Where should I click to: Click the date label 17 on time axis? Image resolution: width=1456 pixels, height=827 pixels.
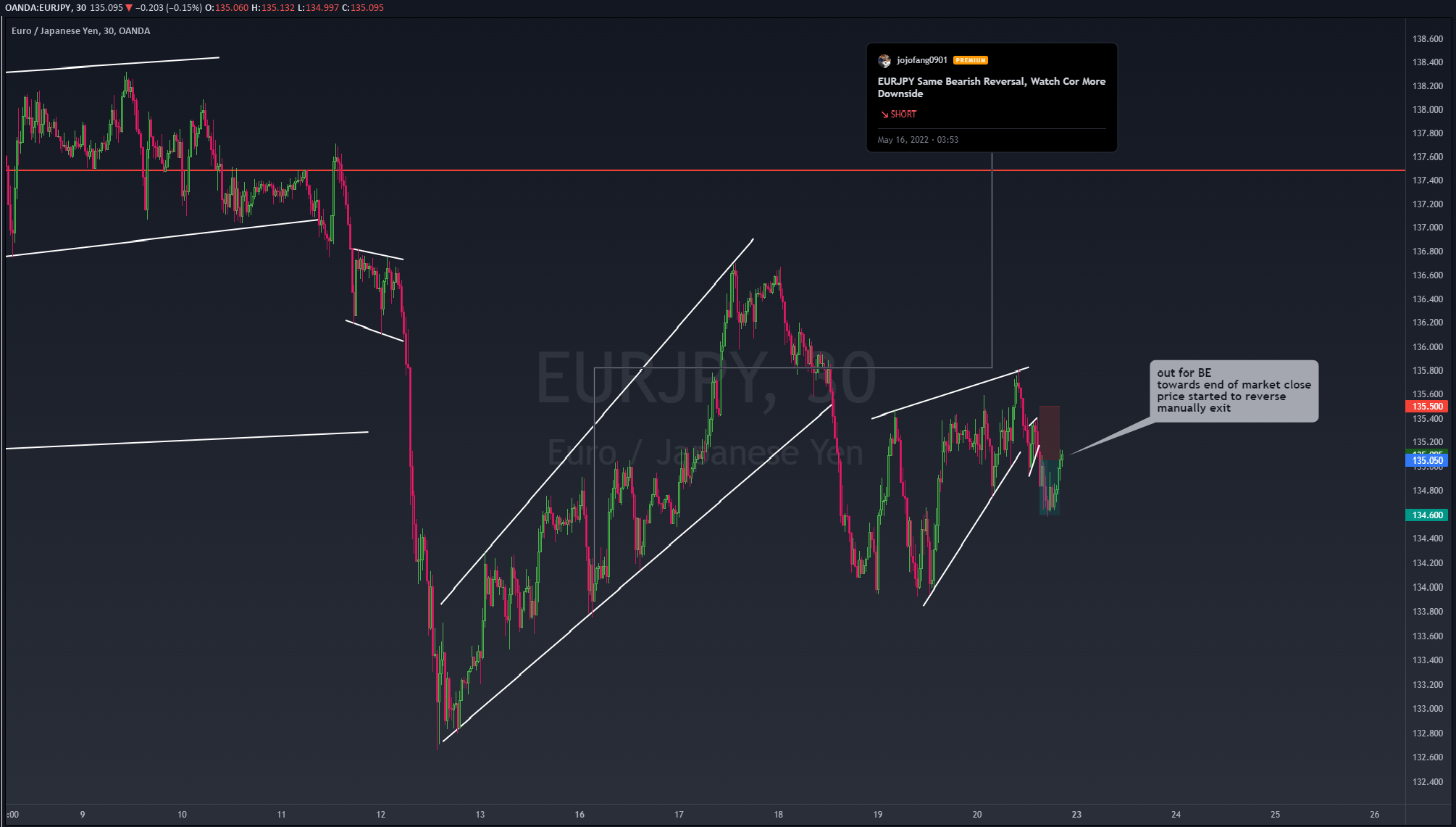pyautogui.click(x=679, y=814)
